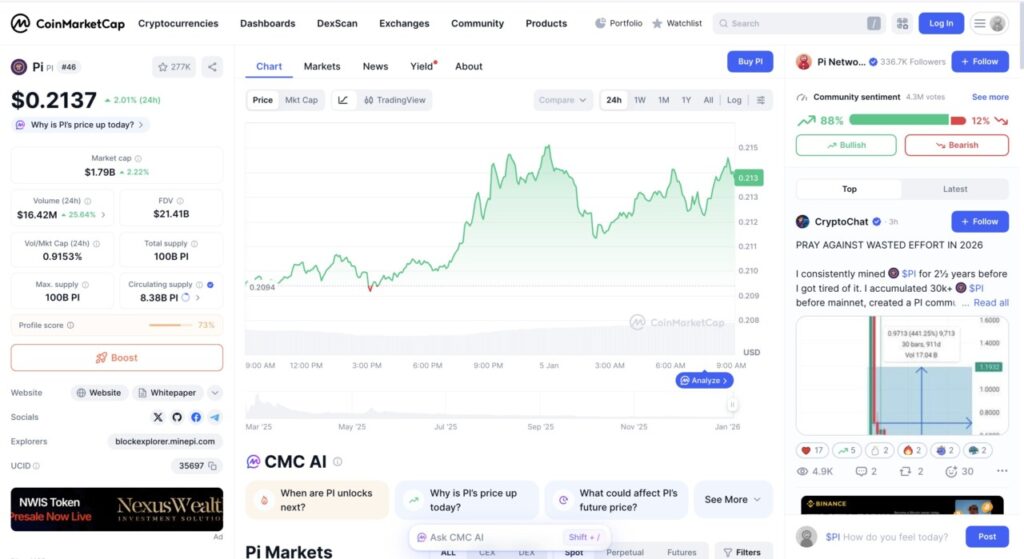Open chart settings icon next to Log
This screenshot has width=1024, height=559.
[x=761, y=100]
